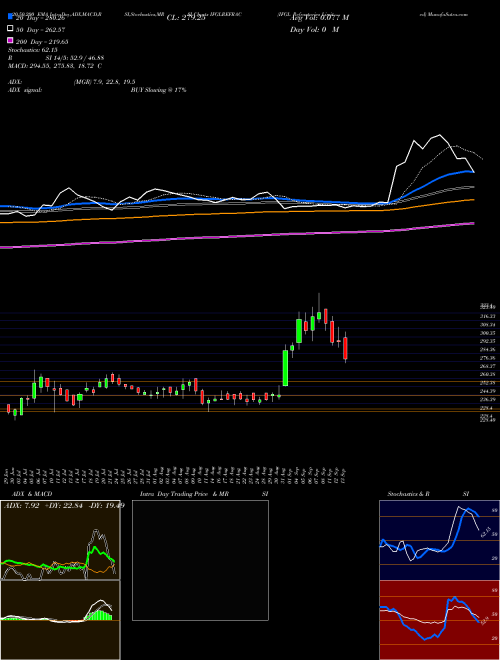Click the magenta 200 Day legend swatch

click(10, 41)
